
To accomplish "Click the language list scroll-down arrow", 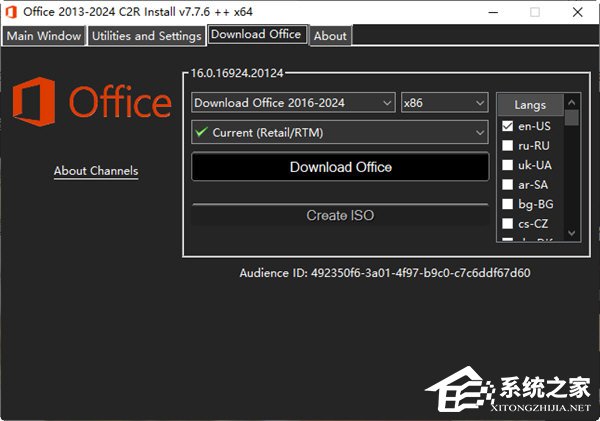I will click(572, 233).
